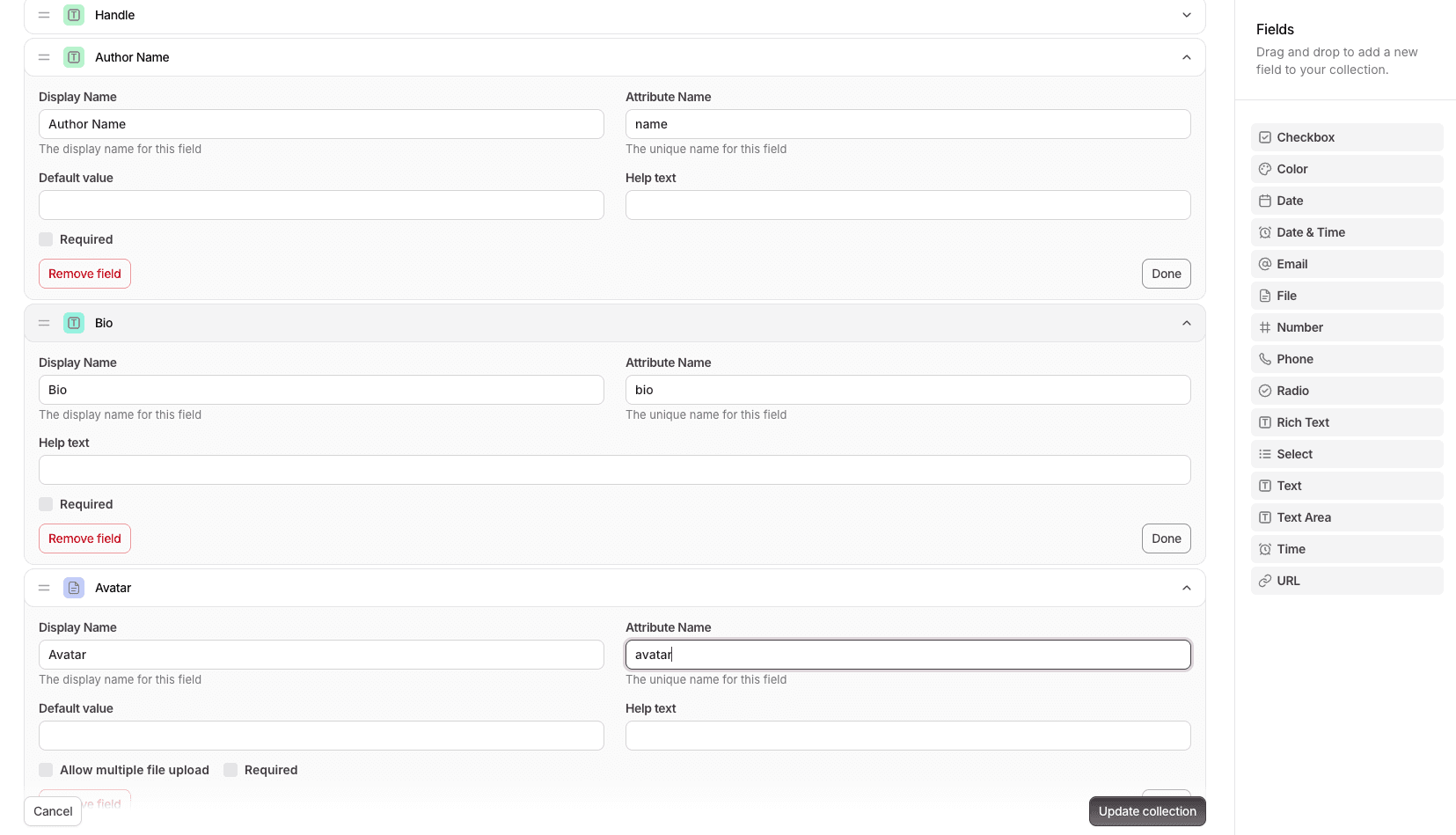This screenshot has width=1456, height=835.
Task: Click the Avatar file type icon
Action: [74, 588]
